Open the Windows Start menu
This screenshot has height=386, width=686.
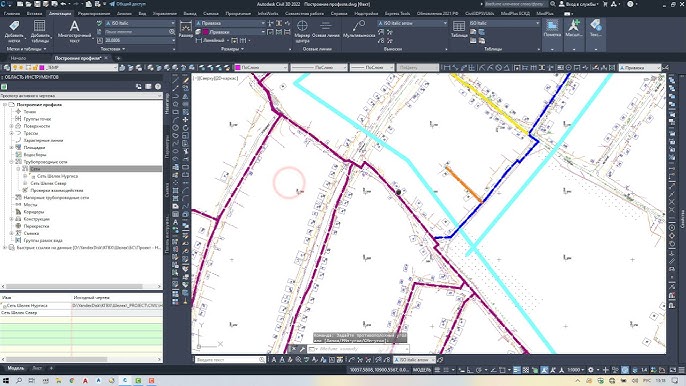6,381
